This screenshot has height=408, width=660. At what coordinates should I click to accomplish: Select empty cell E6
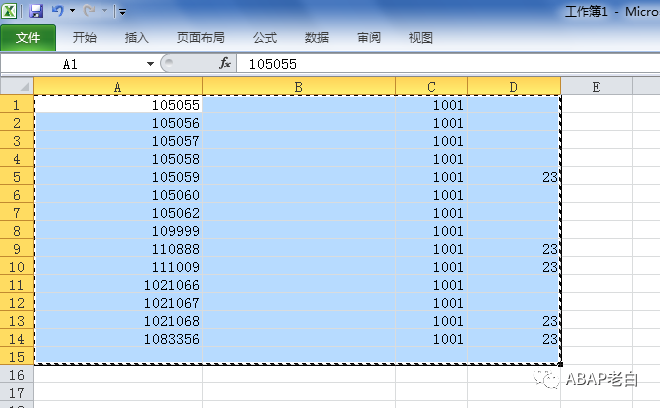click(596, 195)
